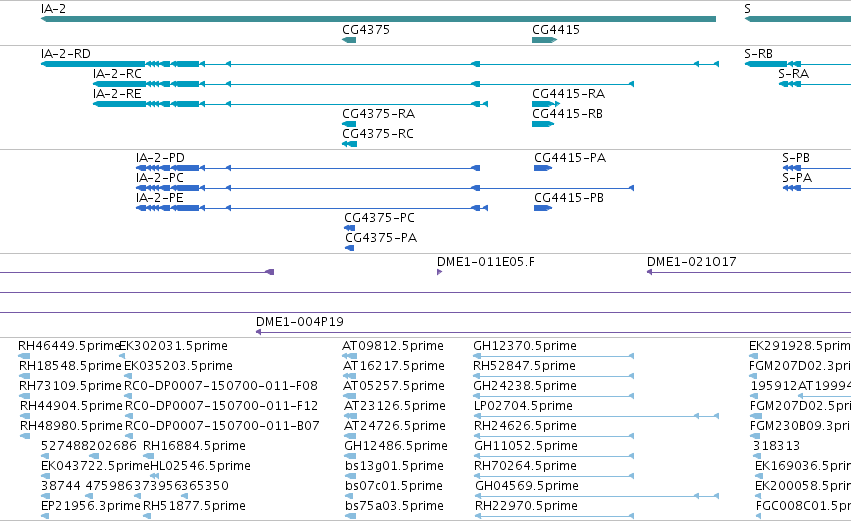Pick the AT23126.5prime EST label

[395, 406]
